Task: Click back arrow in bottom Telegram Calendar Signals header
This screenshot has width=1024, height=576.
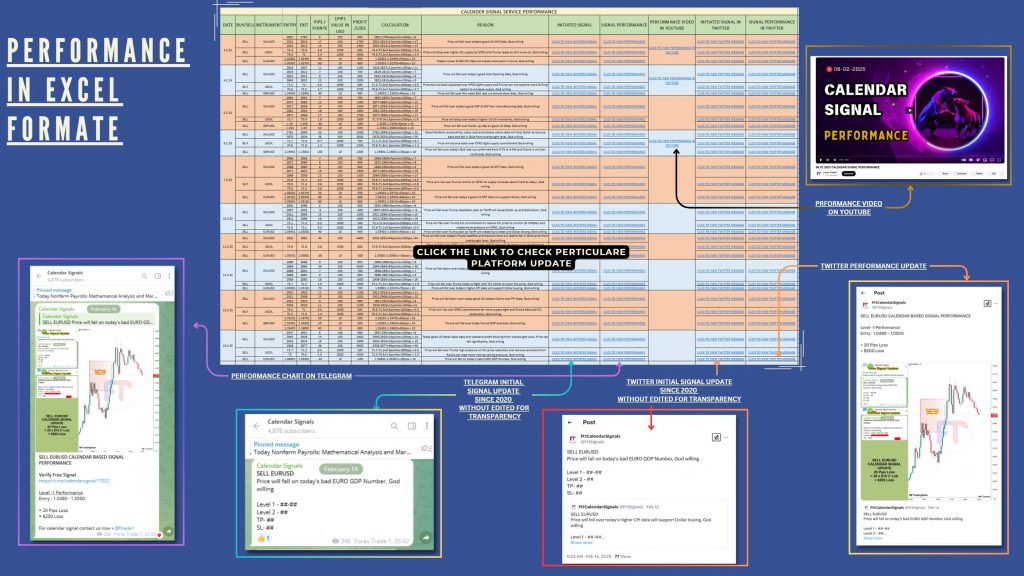Action: click(x=257, y=426)
